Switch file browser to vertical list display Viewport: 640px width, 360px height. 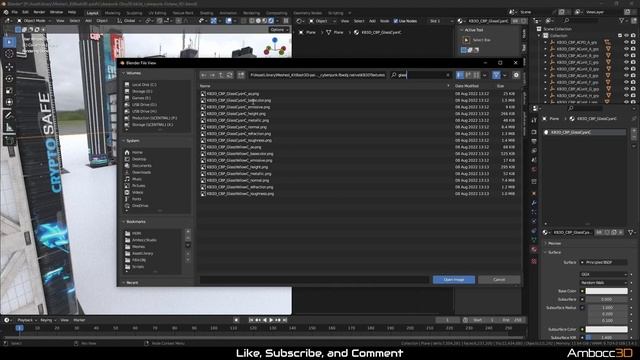pyautogui.click(x=460, y=75)
